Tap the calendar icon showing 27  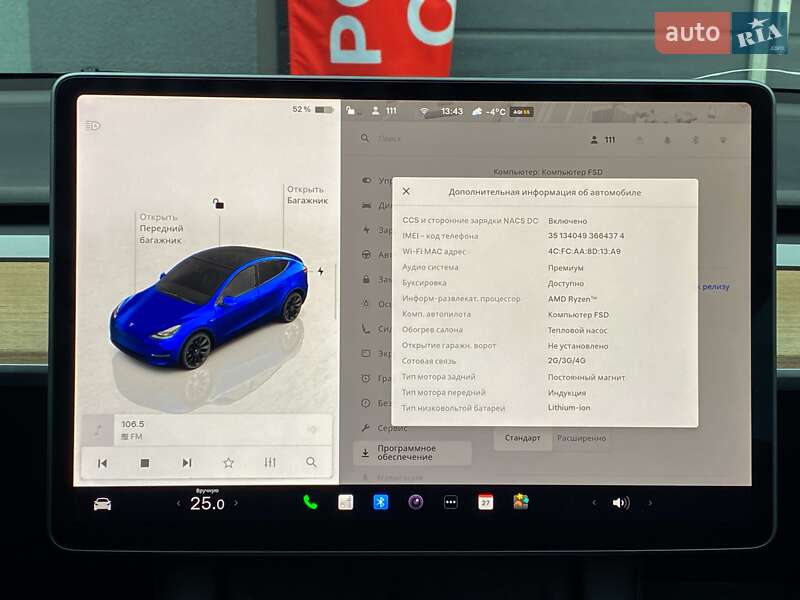pyautogui.click(x=486, y=501)
